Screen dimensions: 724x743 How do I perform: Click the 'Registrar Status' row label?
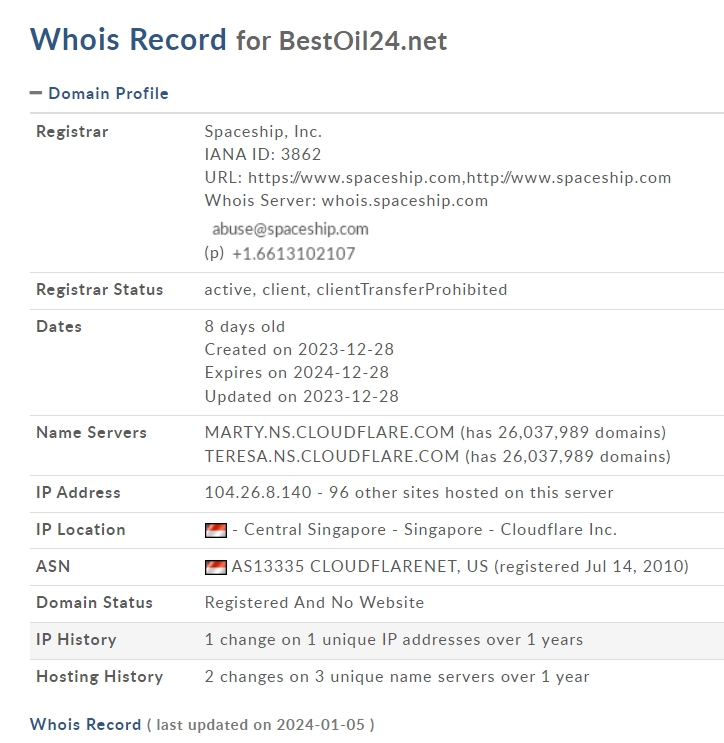coord(100,290)
